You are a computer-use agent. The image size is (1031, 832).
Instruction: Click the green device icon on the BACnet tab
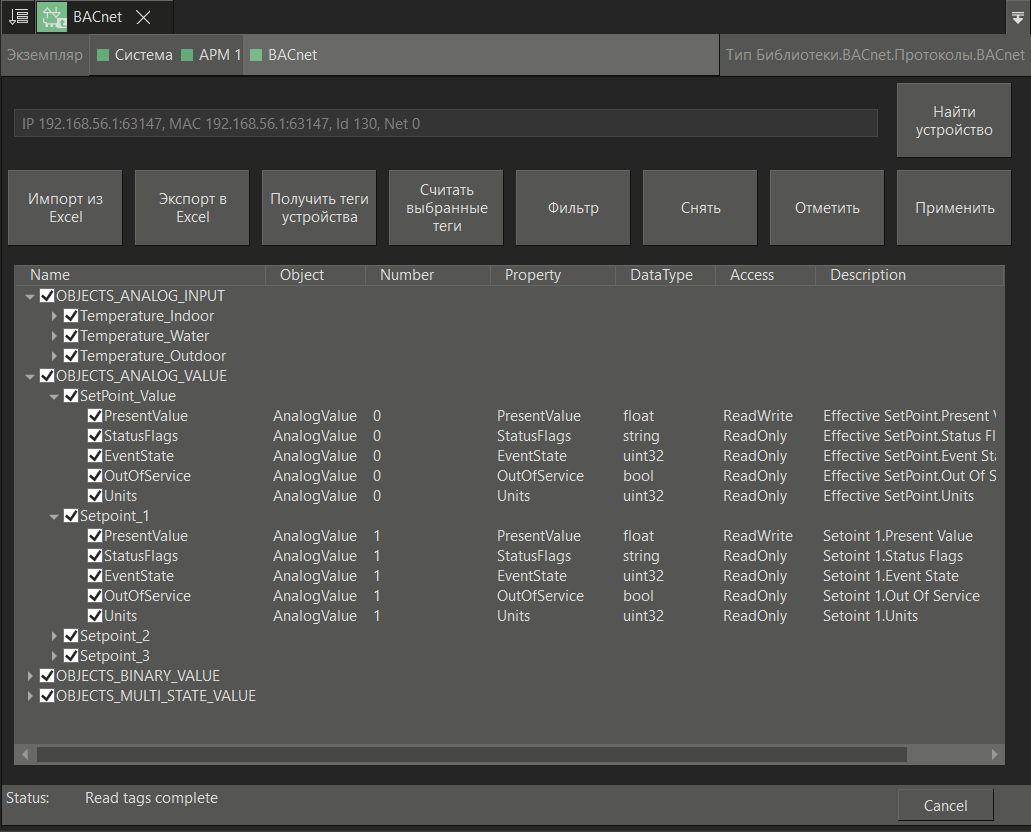[52, 16]
